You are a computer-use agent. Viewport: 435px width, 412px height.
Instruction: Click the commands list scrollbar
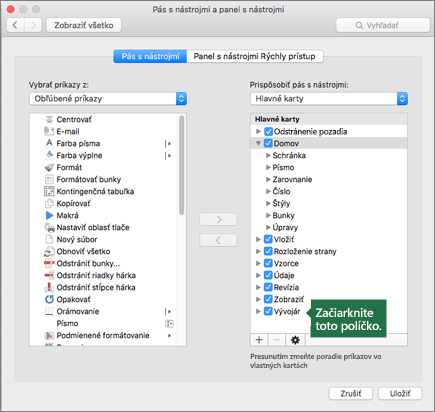182,165
